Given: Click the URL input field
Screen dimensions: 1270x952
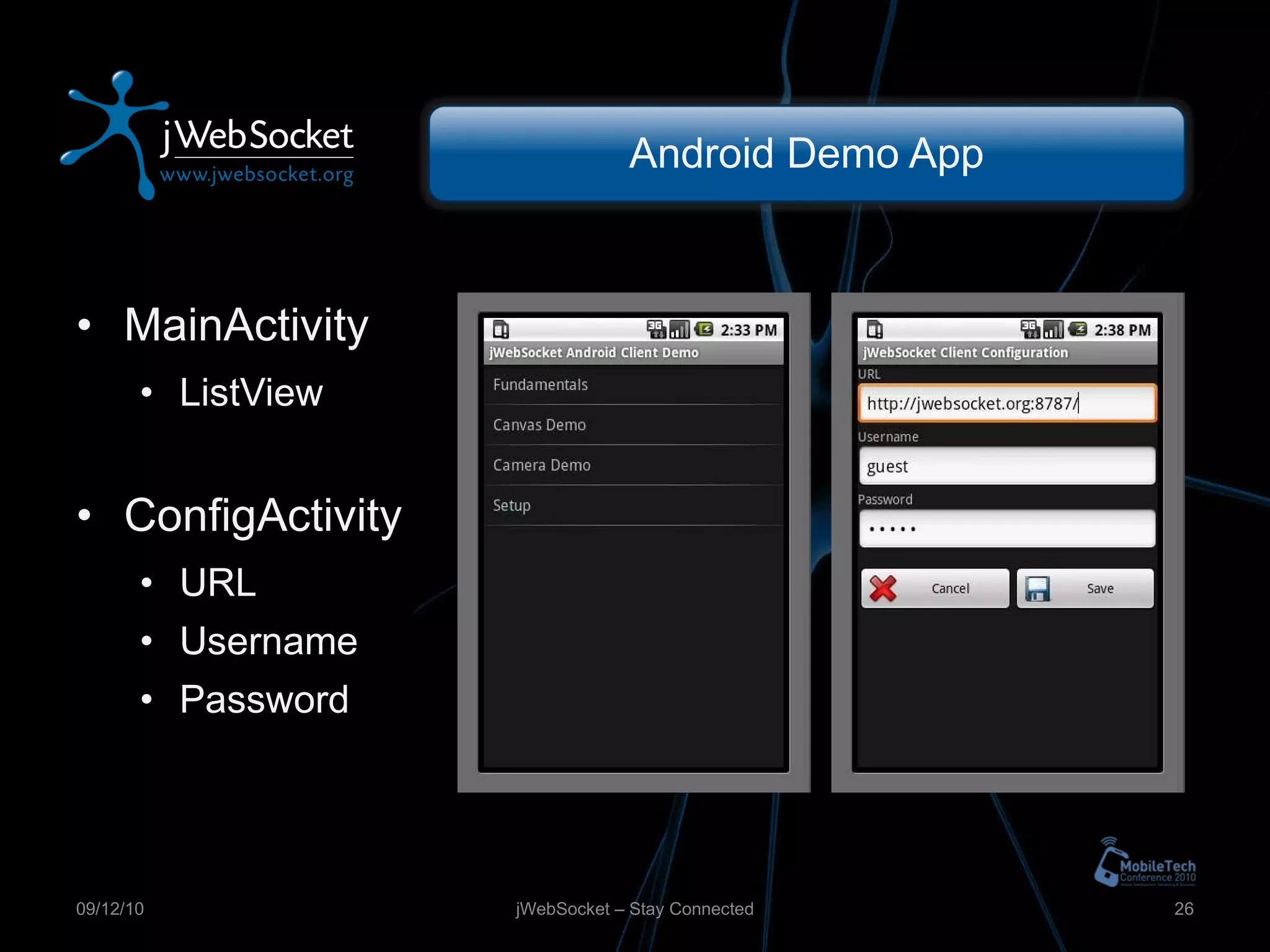Looking at the screenshot, I should 1007,403.
